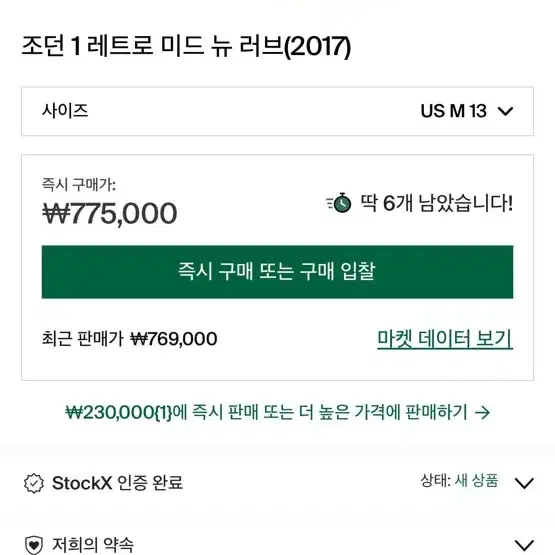Click the chevron next to US M 13
The height and width of the screenshot is (555, 555).
pyautogui.click(x=505, y=111)
